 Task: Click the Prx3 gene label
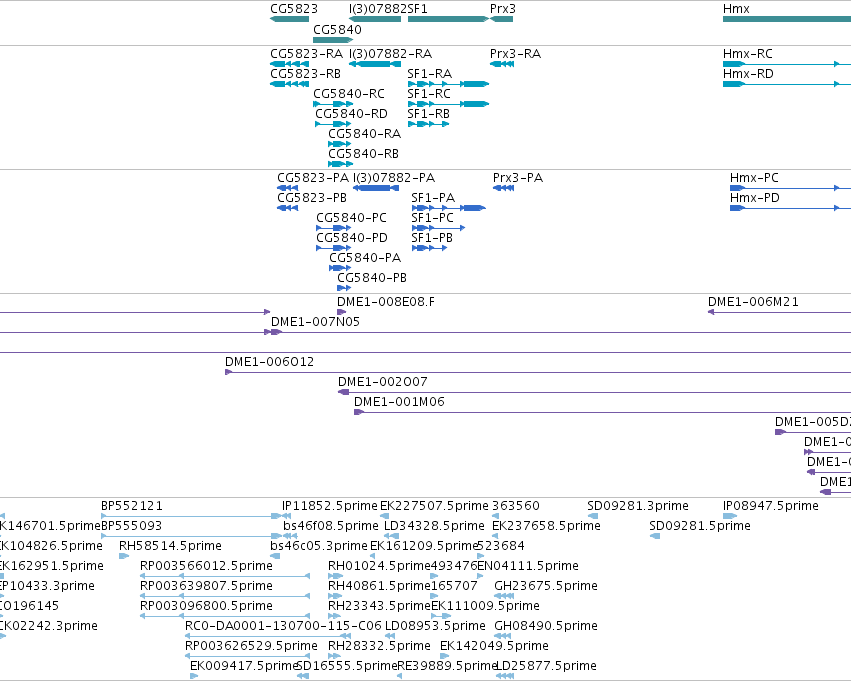point(503,9)
